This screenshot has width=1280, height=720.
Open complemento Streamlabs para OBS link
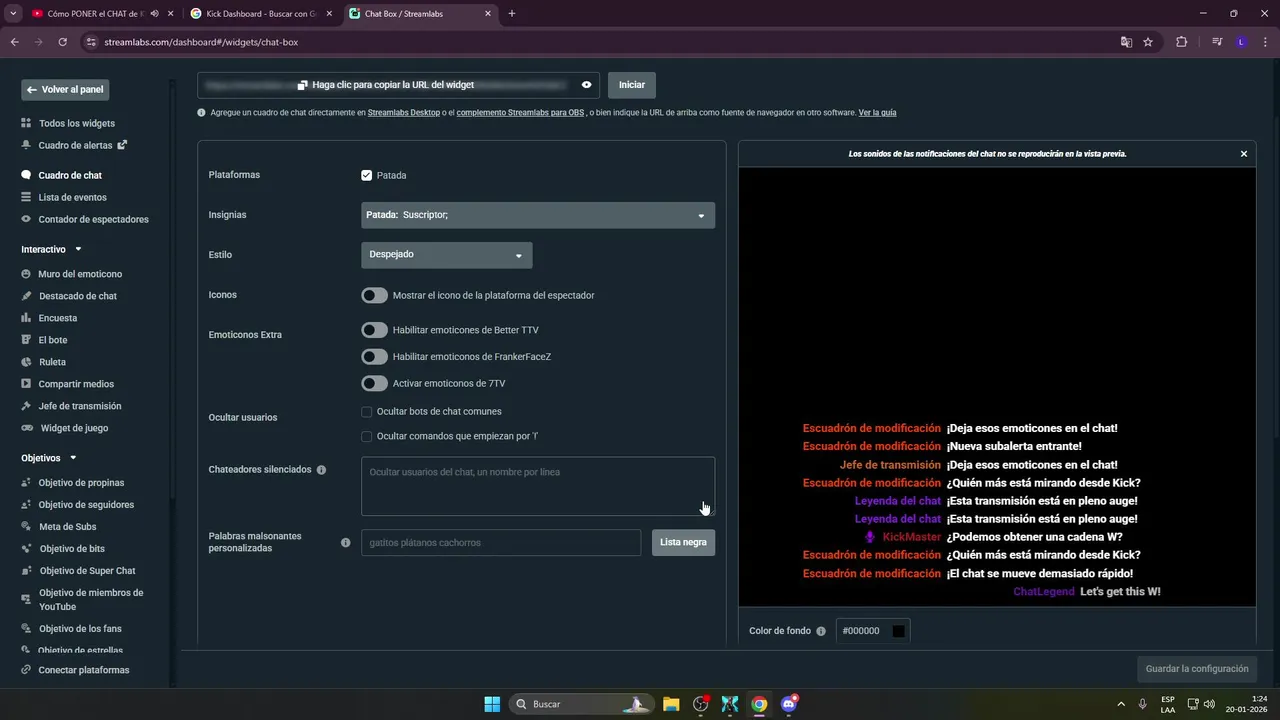(520, 113)
